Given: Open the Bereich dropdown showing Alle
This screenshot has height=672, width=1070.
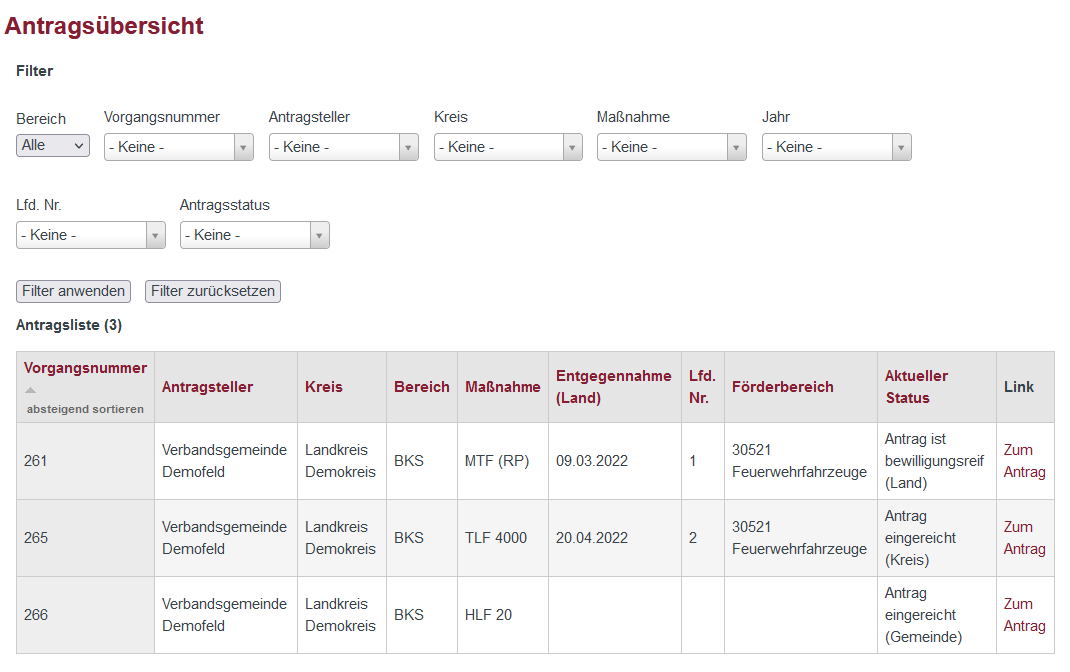Looking at the screenshot, I should pos(53,146).
